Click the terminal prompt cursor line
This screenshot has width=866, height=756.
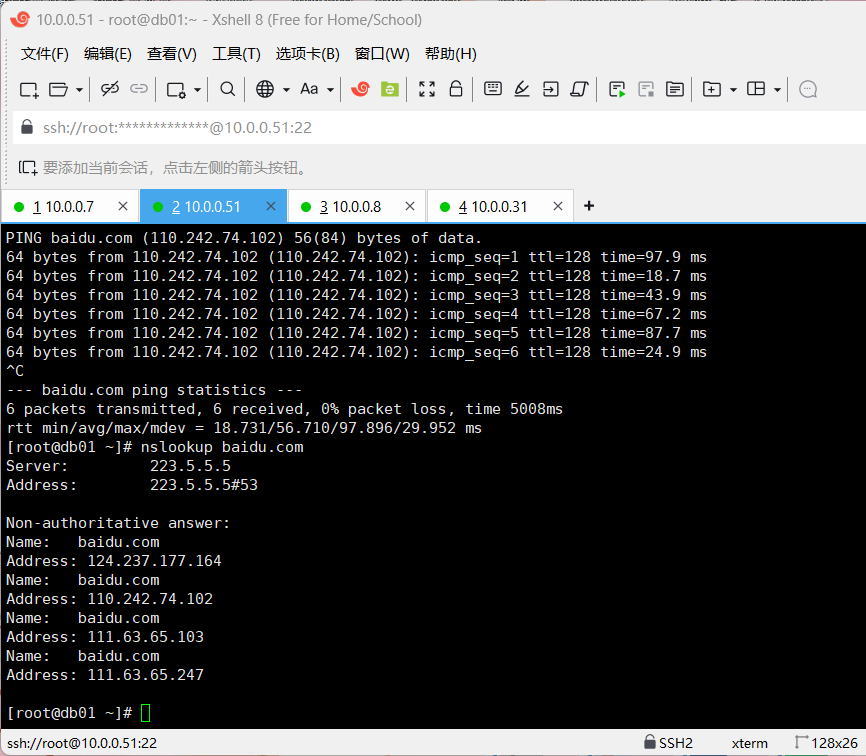78,713
